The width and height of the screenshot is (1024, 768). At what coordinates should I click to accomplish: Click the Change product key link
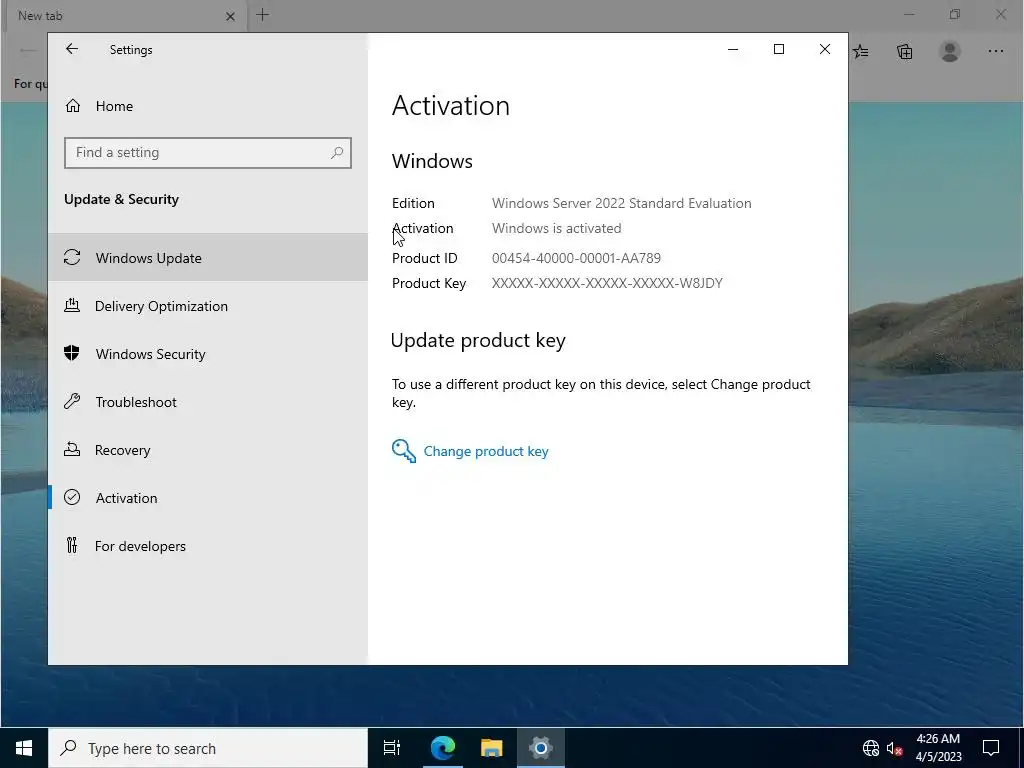pos(486,451)
